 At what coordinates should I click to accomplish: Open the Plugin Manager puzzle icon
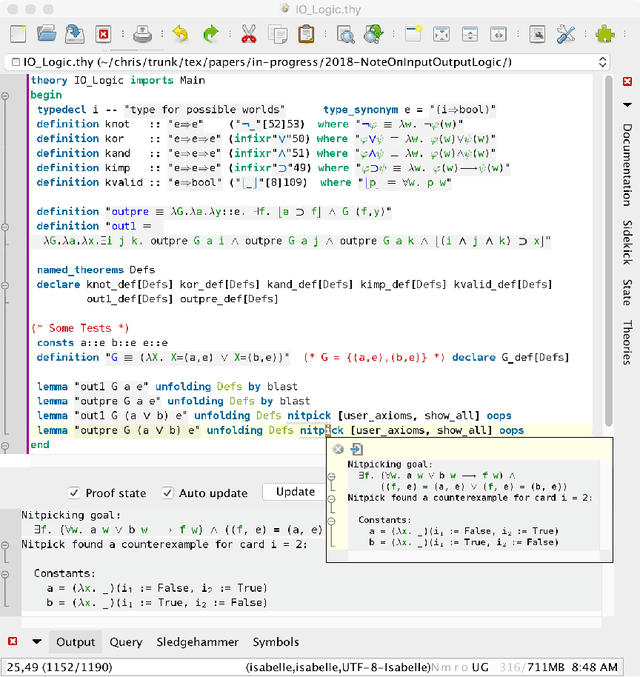tap(604, 34)
